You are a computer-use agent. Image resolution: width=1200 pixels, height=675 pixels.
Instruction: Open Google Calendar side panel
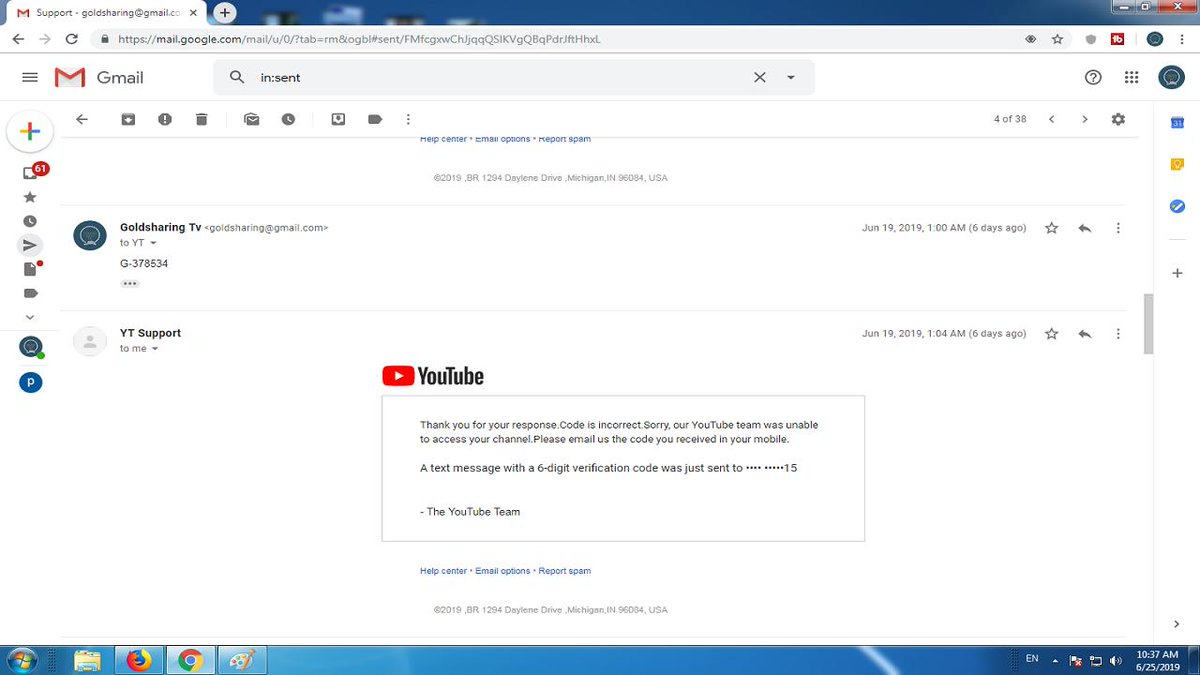coord(1177,122)
